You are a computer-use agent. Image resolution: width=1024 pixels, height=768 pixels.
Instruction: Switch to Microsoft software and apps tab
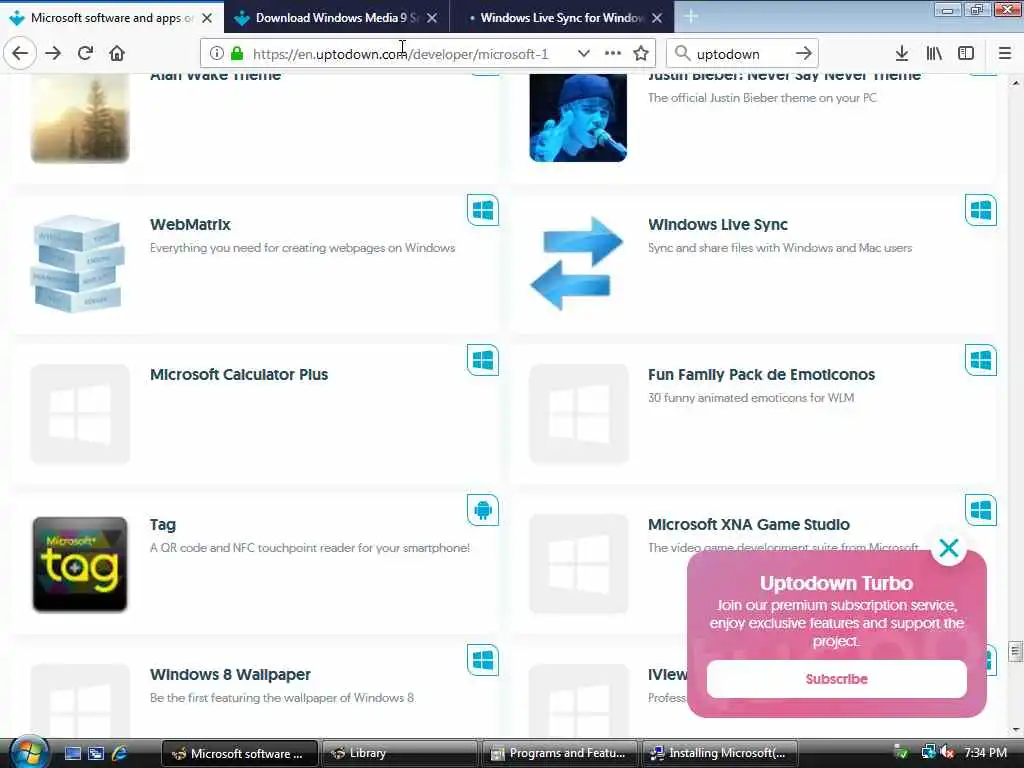point(111,18)
